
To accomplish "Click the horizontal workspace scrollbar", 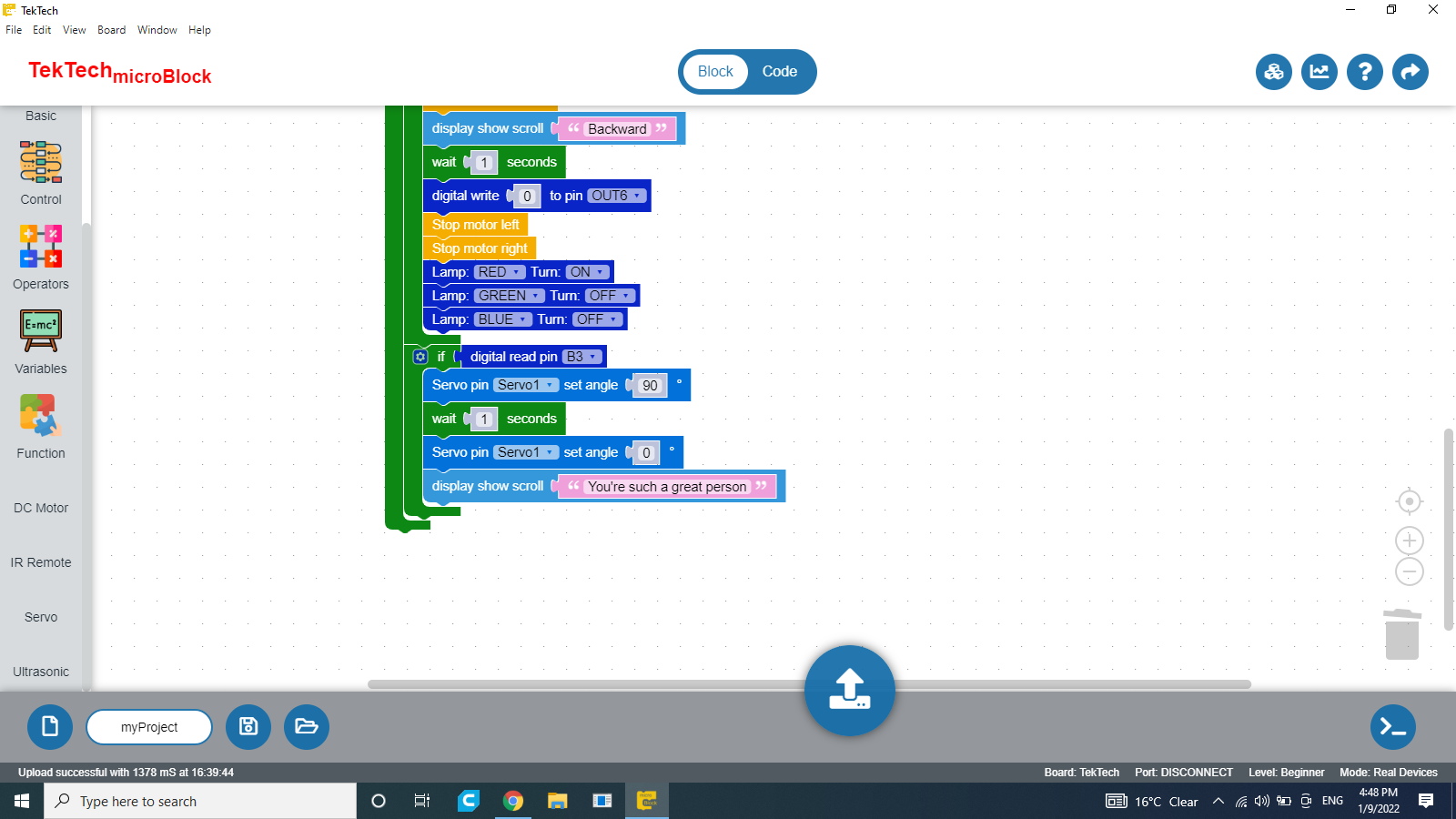I will (x=809, y=684).
